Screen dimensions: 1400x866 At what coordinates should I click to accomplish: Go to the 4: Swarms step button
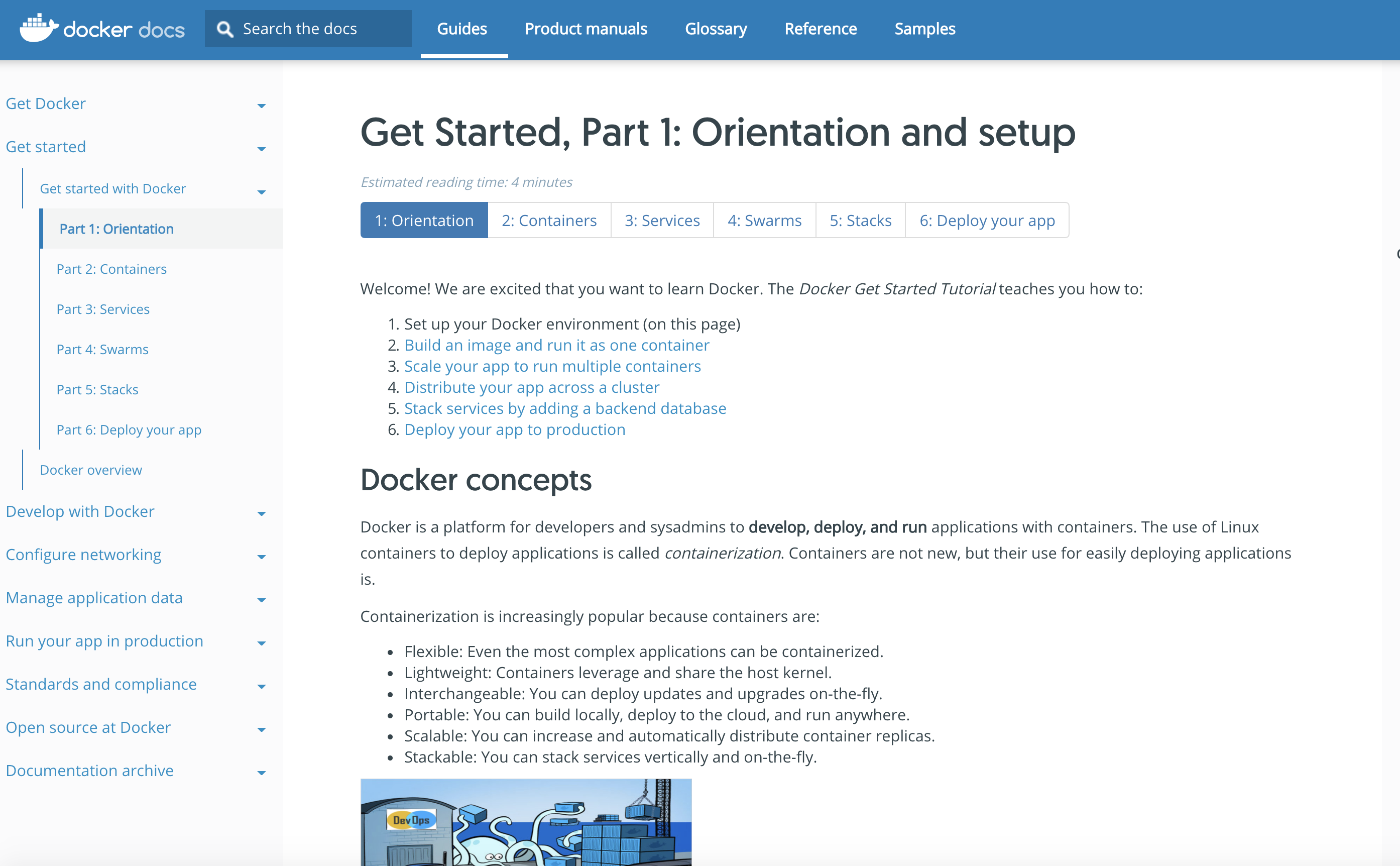click(764, 220)
